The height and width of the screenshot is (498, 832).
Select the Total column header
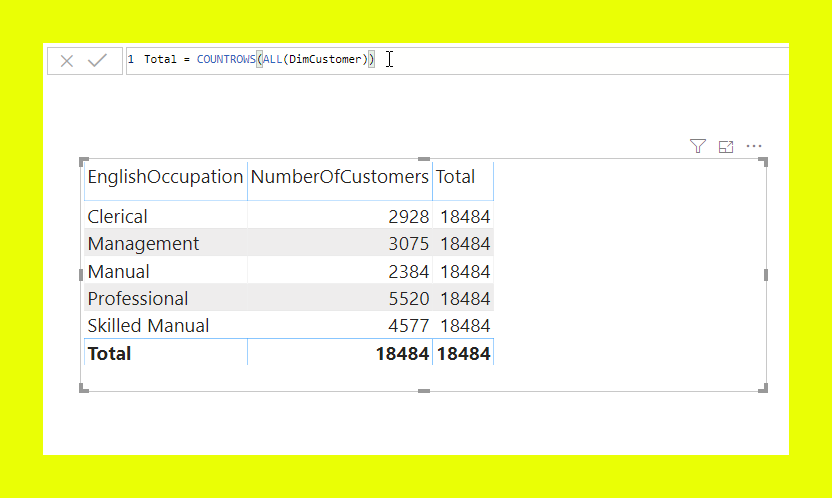[x=456, y=177]
